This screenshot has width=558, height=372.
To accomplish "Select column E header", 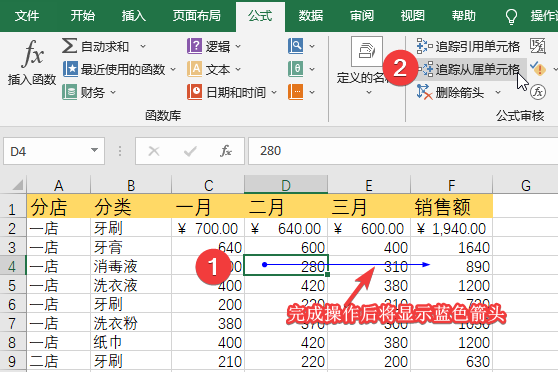I will click(x=369, y=185).
